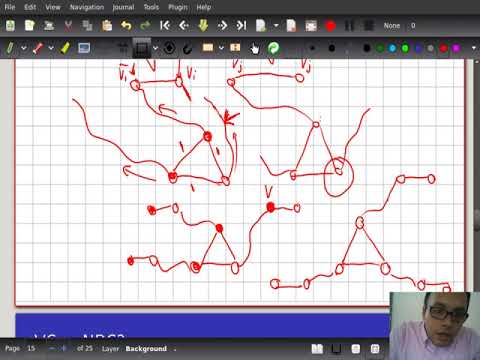Image resolution: width=480 pixels, height=360 pixels.
Task: Open the Edit menu
Action: click(x=30, y=7)
